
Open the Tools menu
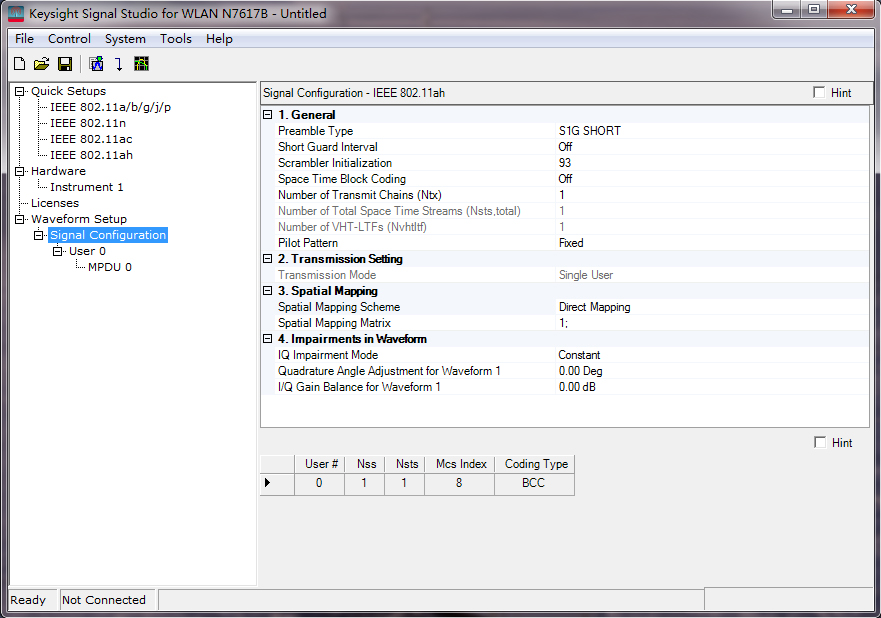176,39
